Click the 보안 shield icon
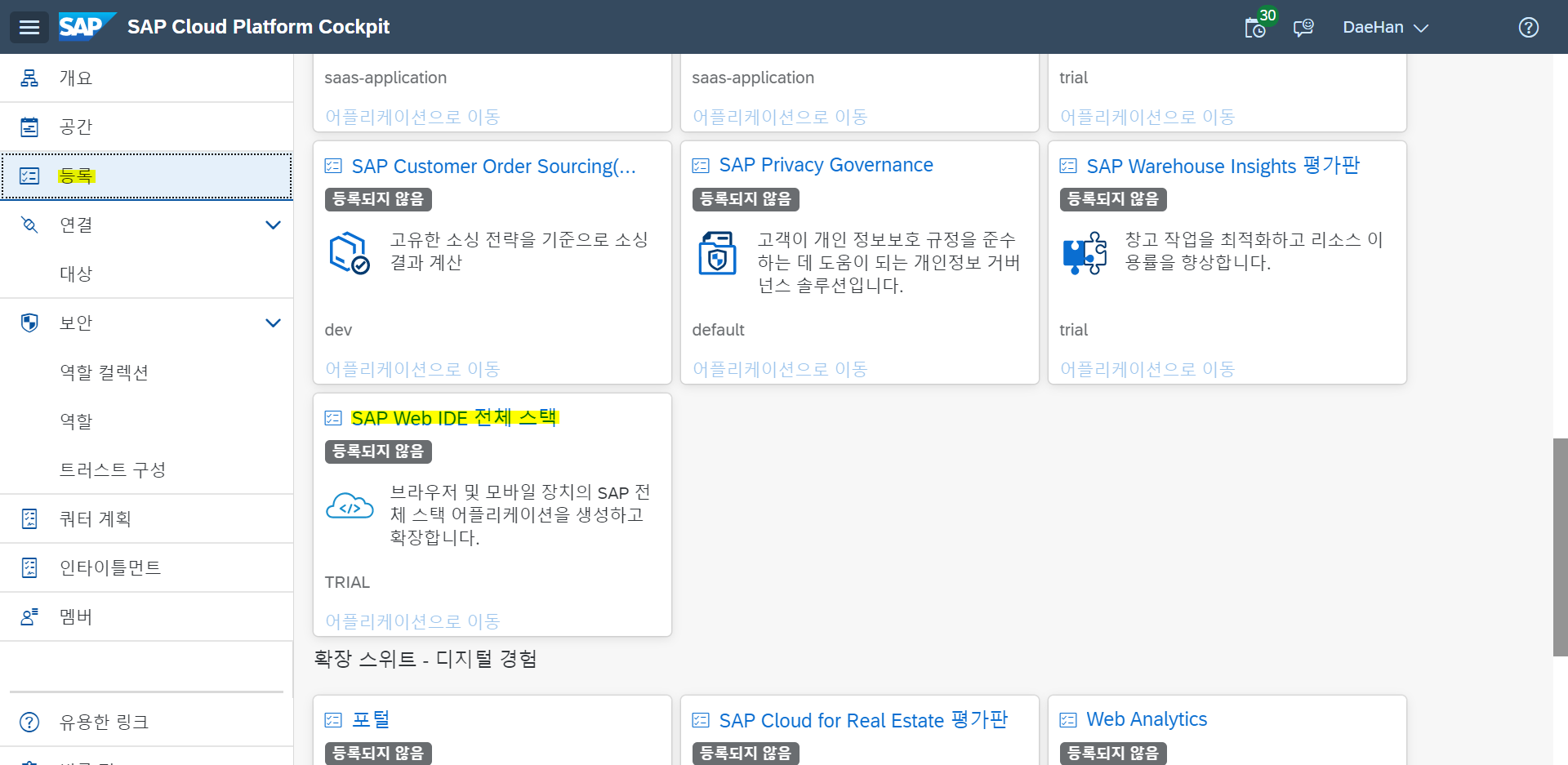This screenshot has height=765, width=1568. 29,322
